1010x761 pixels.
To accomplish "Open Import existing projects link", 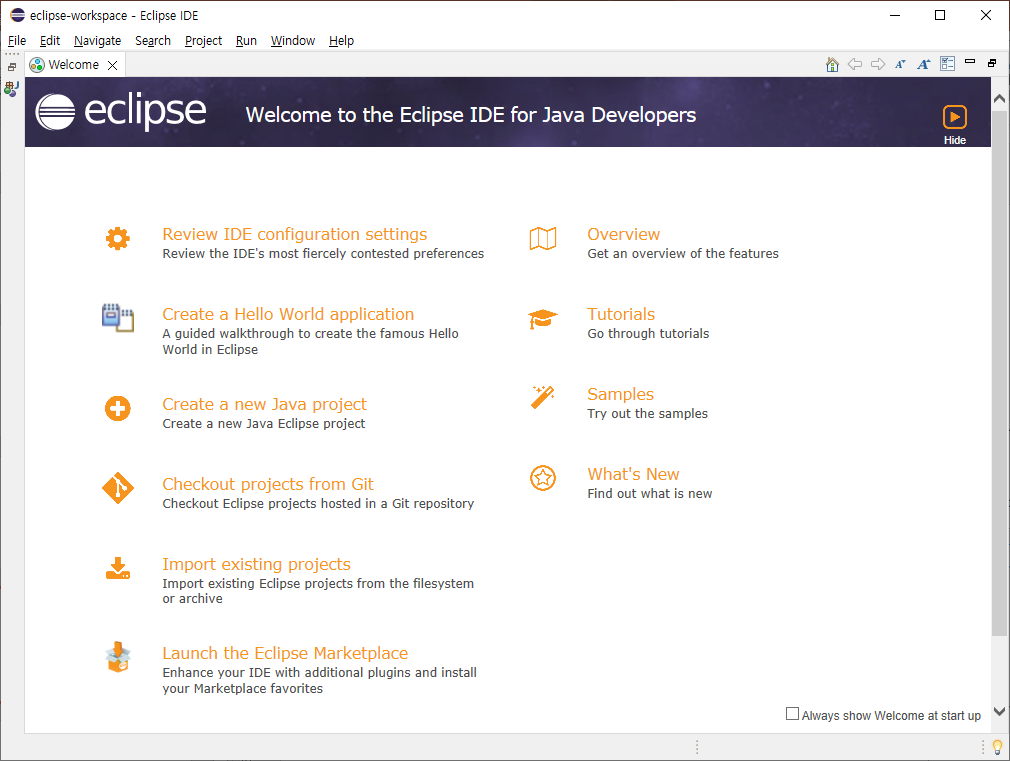I will pos(256,564).
